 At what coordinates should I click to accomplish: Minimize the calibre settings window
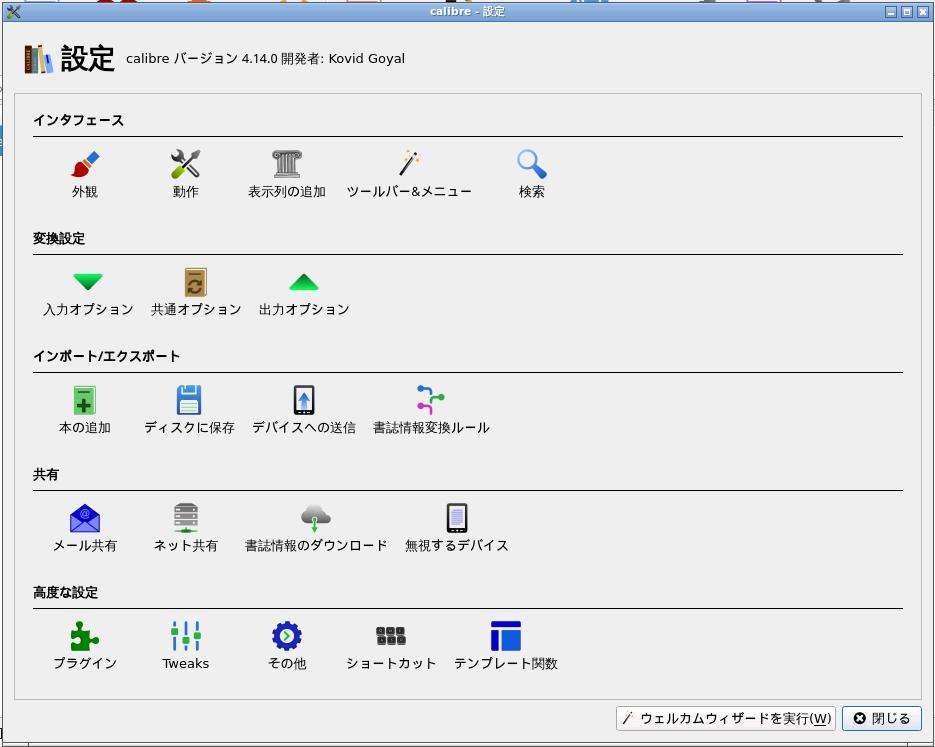click(x=891, y=12)
